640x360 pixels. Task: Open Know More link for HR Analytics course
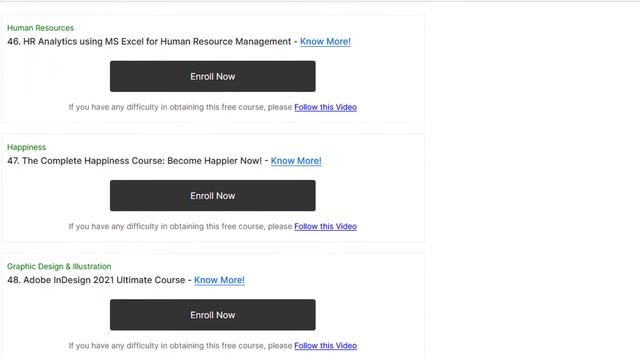[x=325, y=42]
